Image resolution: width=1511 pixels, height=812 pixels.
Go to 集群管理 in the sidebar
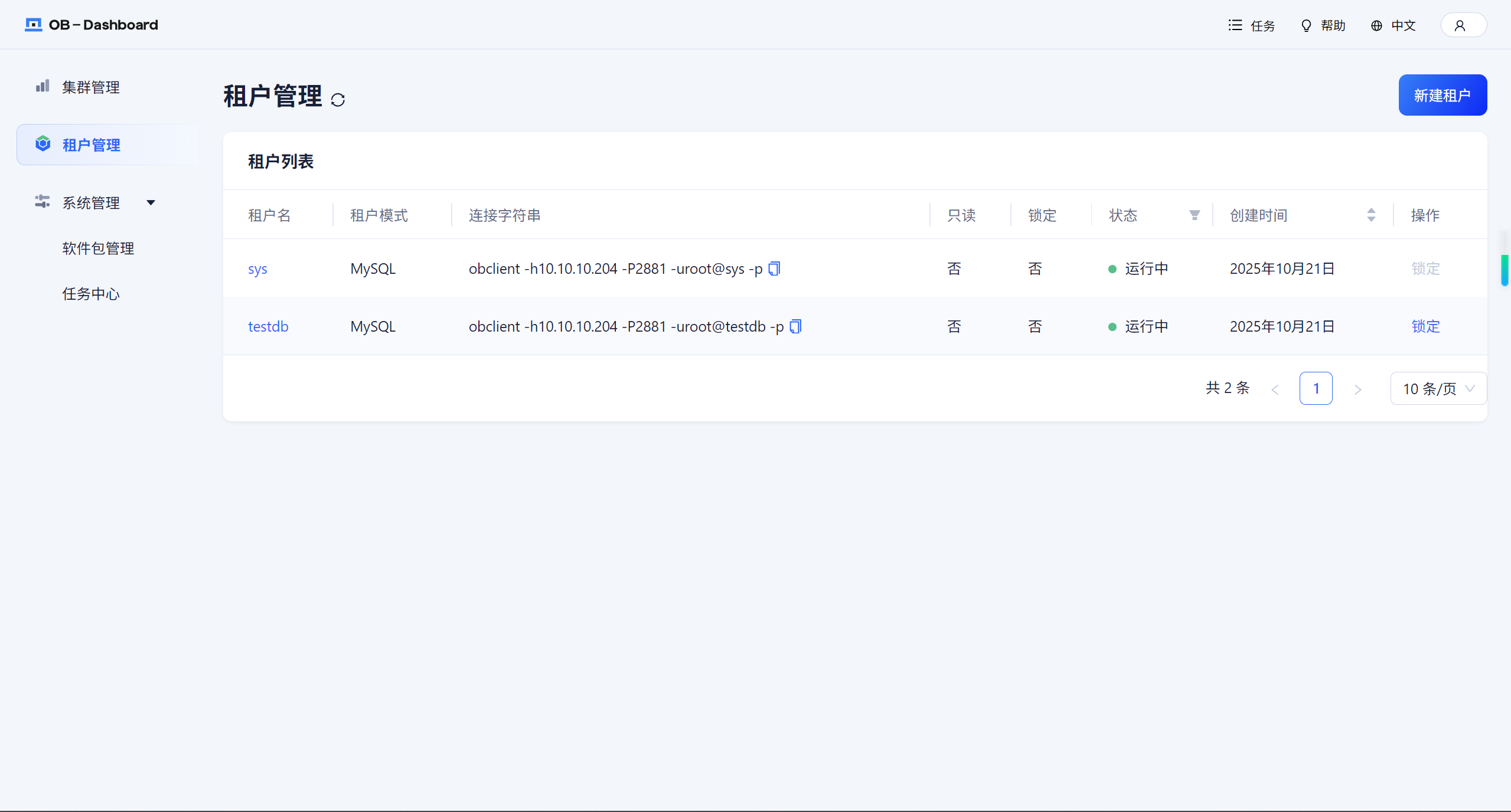click(x=91, y=87)
